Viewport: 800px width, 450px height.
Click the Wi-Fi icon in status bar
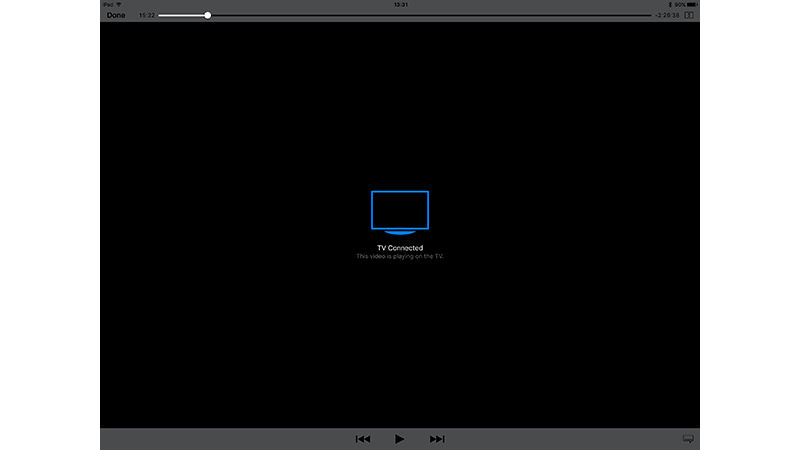(x=119, y=5)
